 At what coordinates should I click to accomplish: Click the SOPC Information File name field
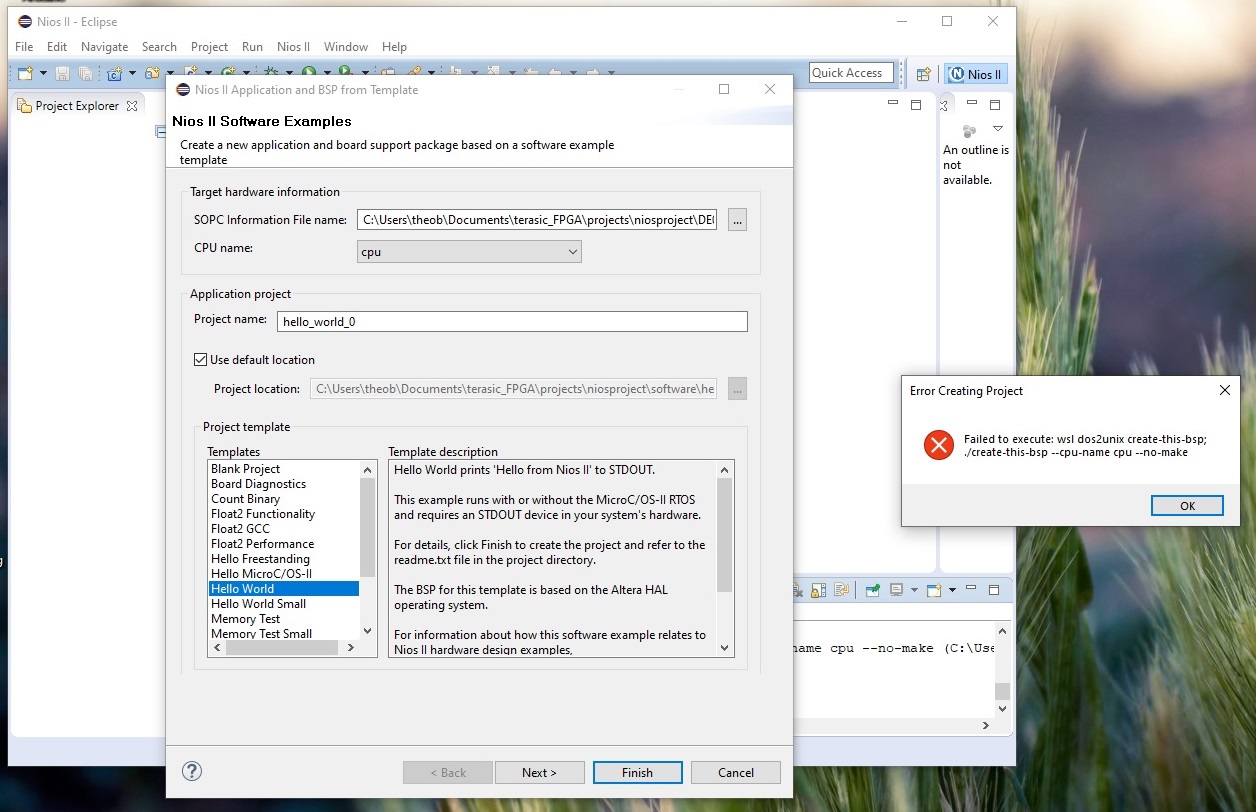tap(538, 220)
